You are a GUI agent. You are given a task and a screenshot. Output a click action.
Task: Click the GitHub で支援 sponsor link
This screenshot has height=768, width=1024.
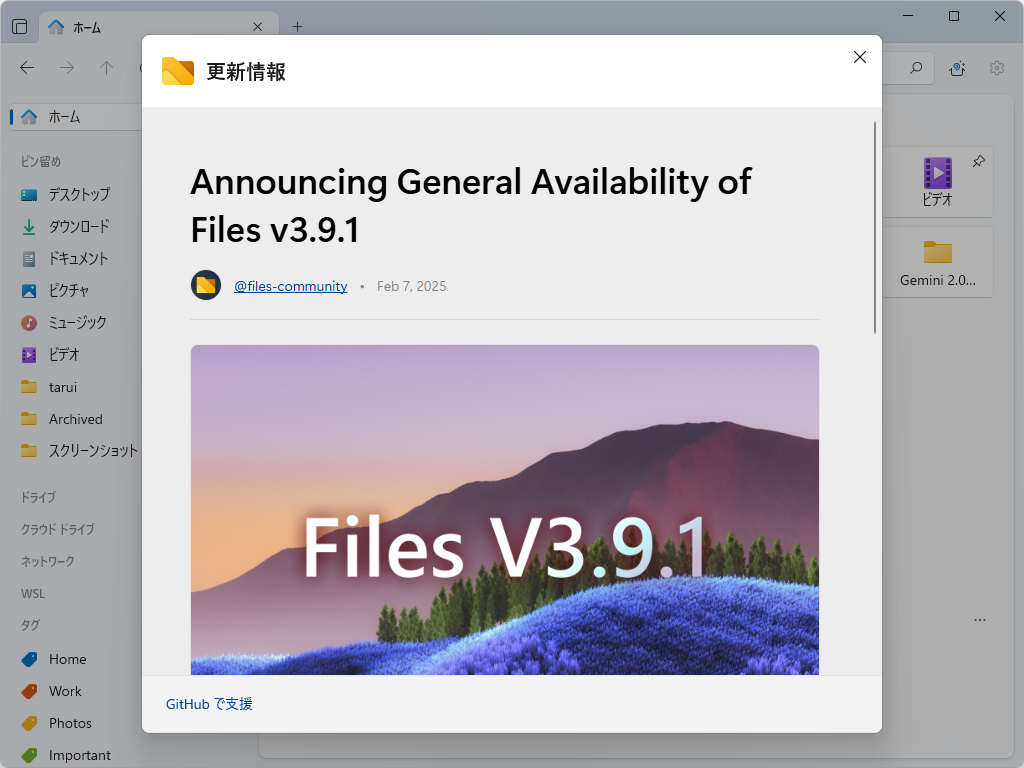209,704
